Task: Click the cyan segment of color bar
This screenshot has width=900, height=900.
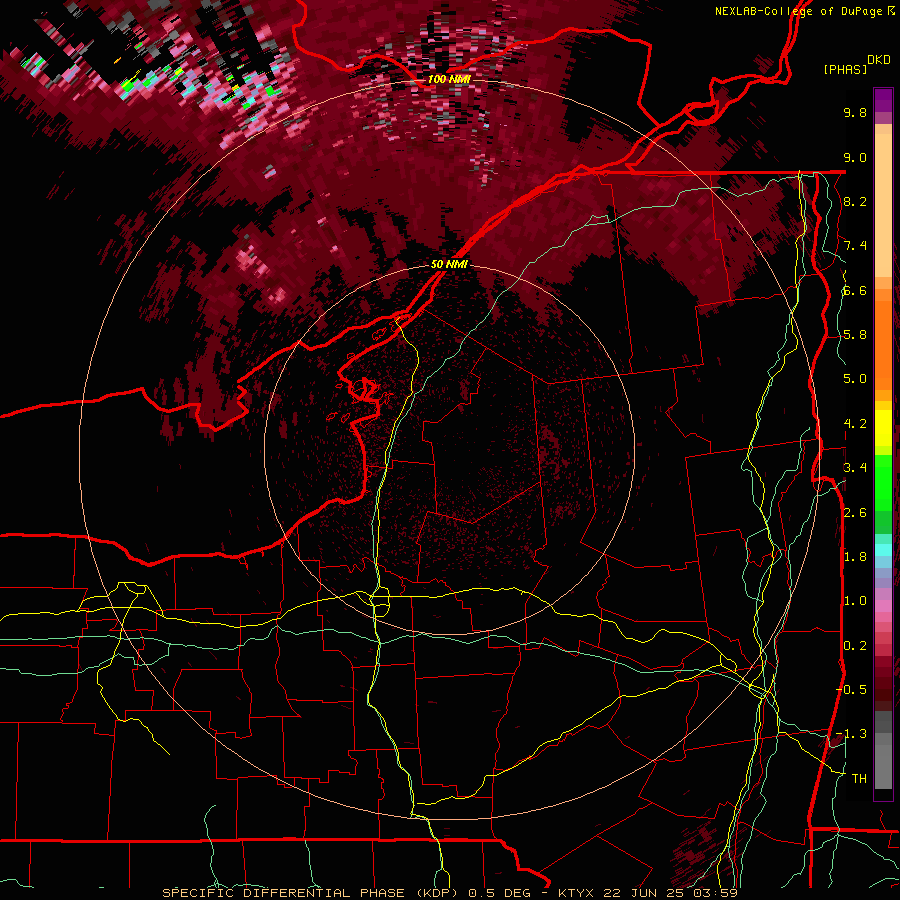Action: (x=883, y=549)
